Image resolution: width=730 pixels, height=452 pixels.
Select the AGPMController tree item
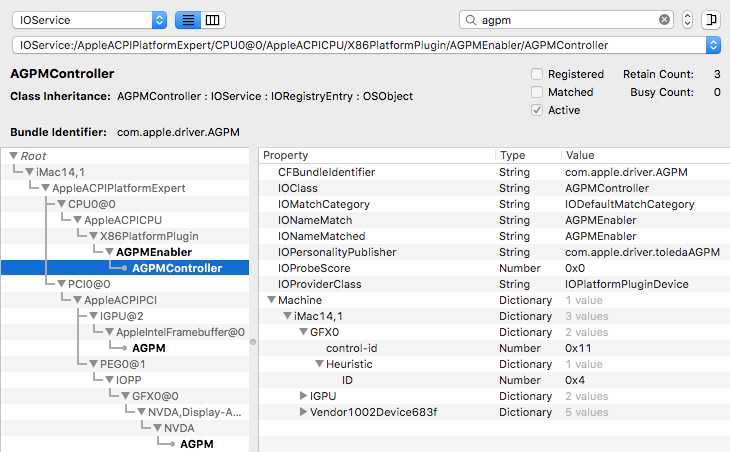pyautogui.click(x=177, y=268)
